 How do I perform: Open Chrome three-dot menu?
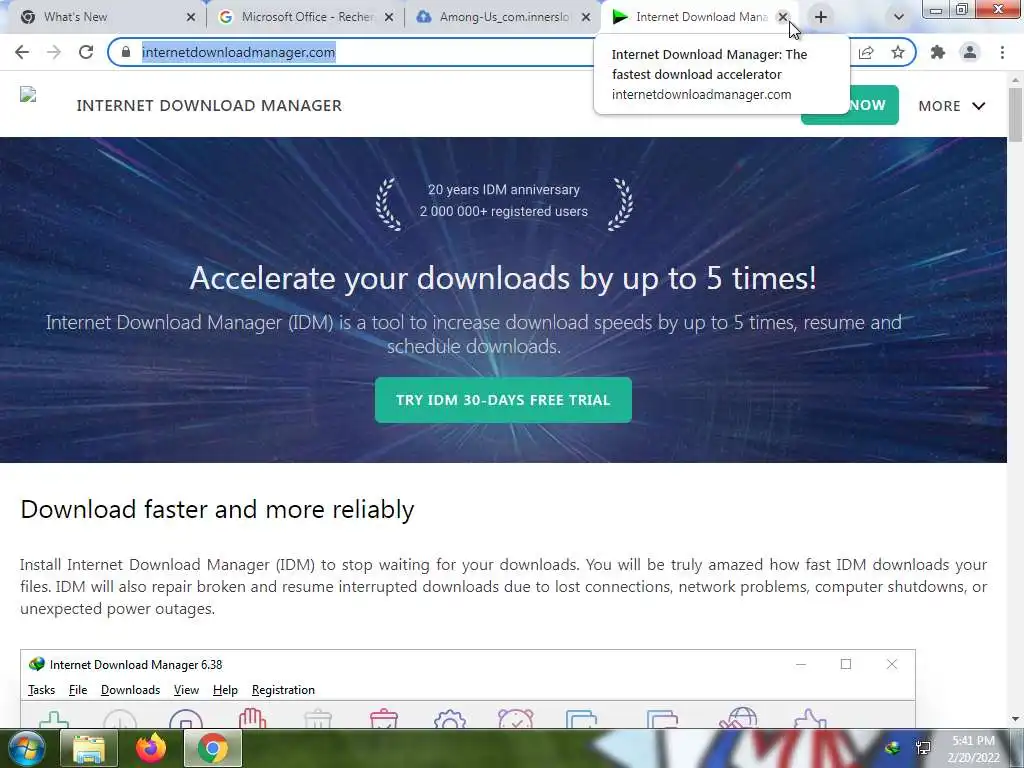pyautogui.click(x=1002, y=52)
